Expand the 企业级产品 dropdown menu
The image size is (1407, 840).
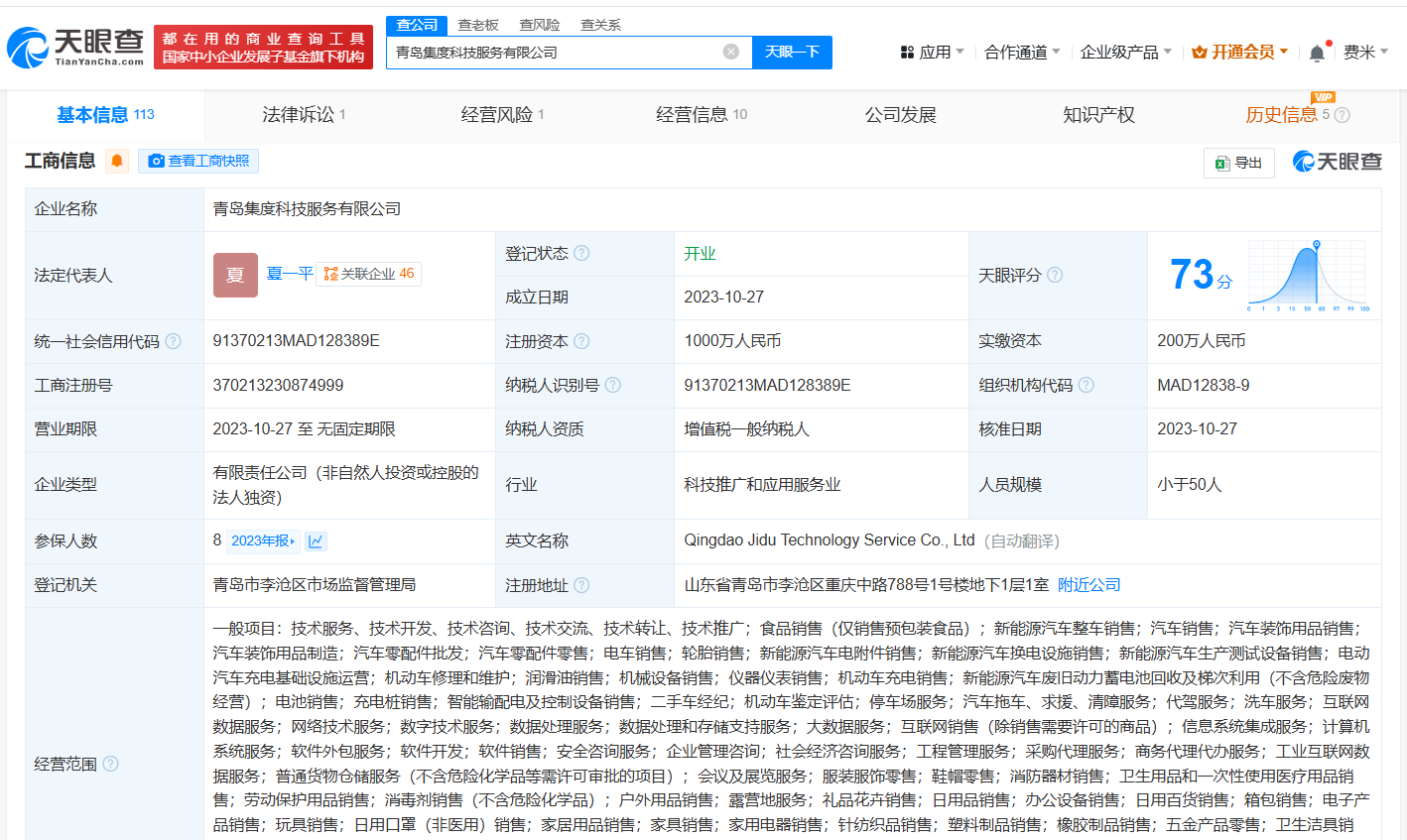pos(1126,52)
